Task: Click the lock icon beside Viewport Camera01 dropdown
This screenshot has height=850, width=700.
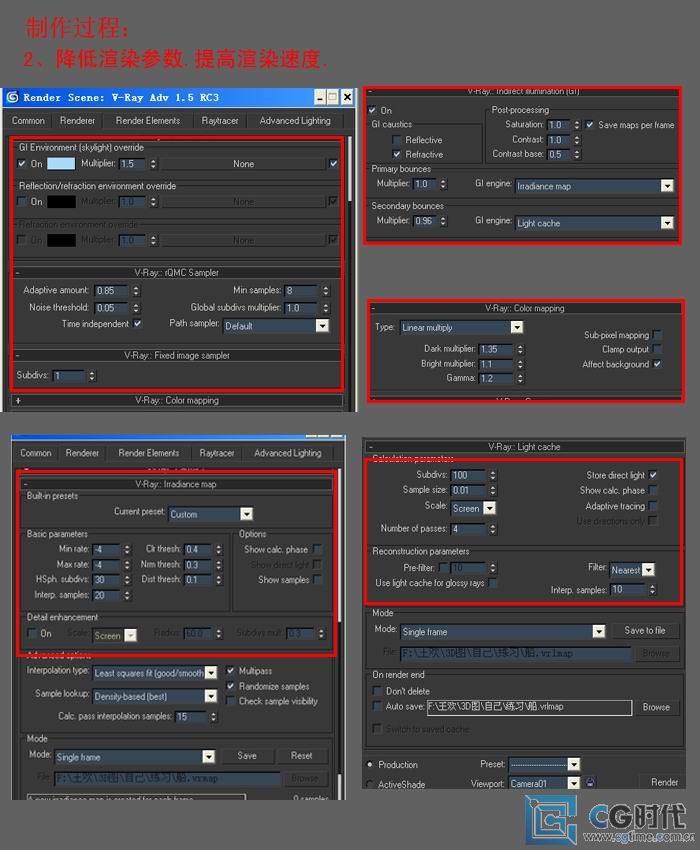Action: [x=590, y=783]
